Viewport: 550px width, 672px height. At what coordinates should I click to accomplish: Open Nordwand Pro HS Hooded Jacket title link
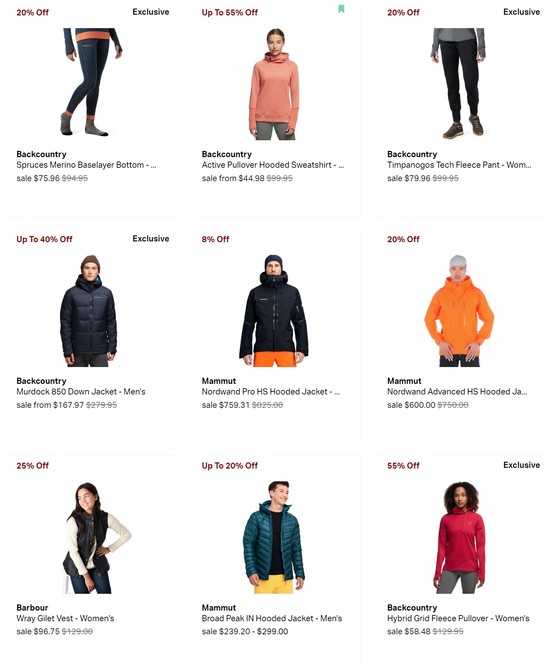[270, 392]
